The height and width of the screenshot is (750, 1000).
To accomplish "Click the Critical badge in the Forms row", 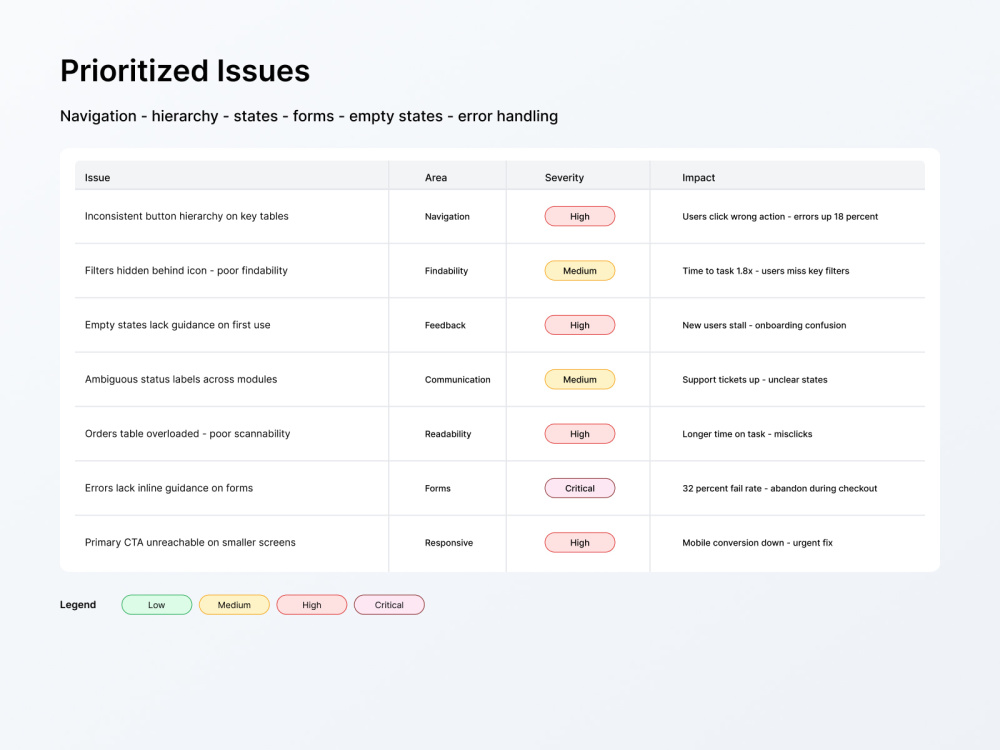I will (580, 489).
